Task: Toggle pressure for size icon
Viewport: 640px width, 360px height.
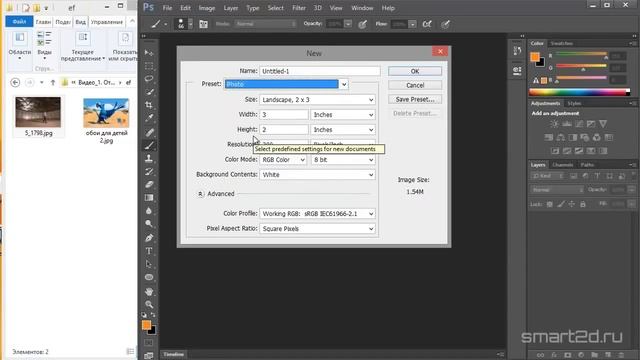Action: click(445, 24)
